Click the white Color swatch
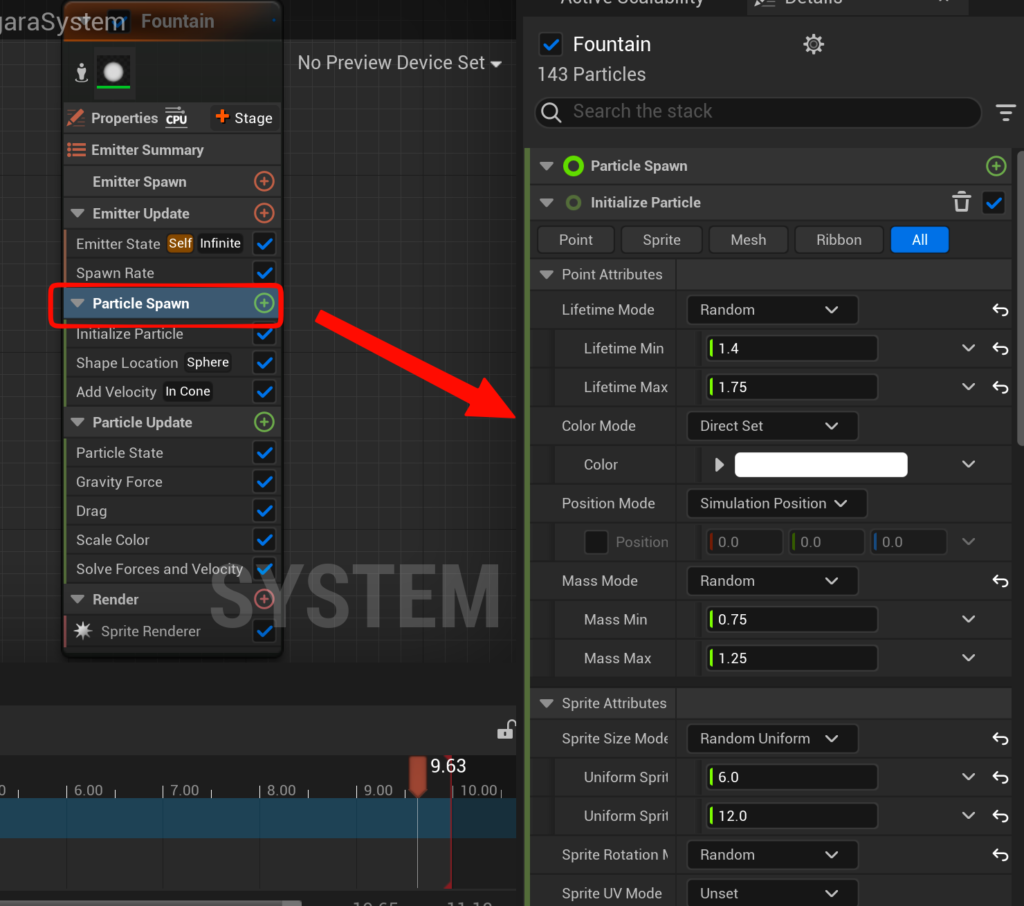 tap(820, 465)
